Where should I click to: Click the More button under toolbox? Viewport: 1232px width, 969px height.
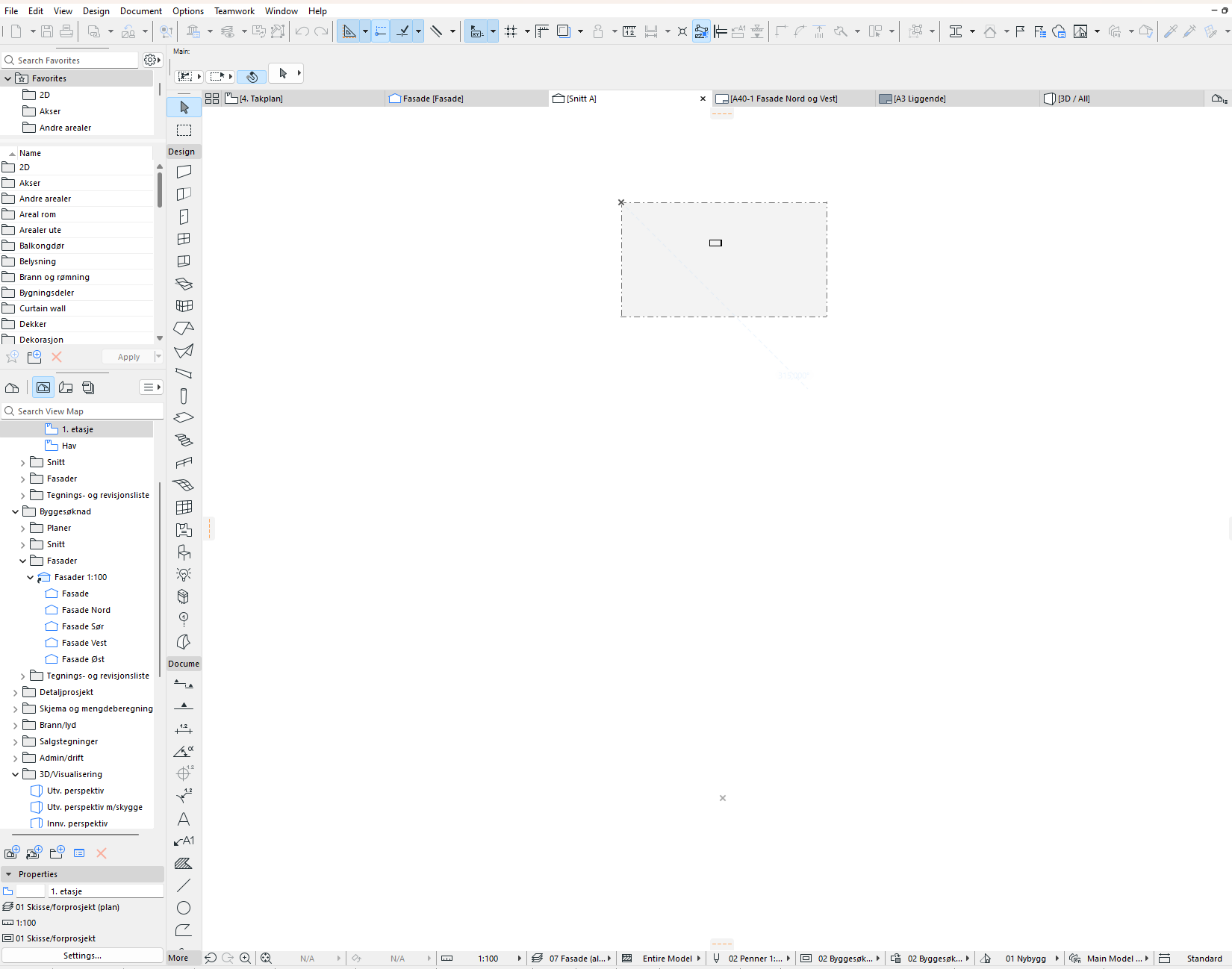(x=178, y=958)
